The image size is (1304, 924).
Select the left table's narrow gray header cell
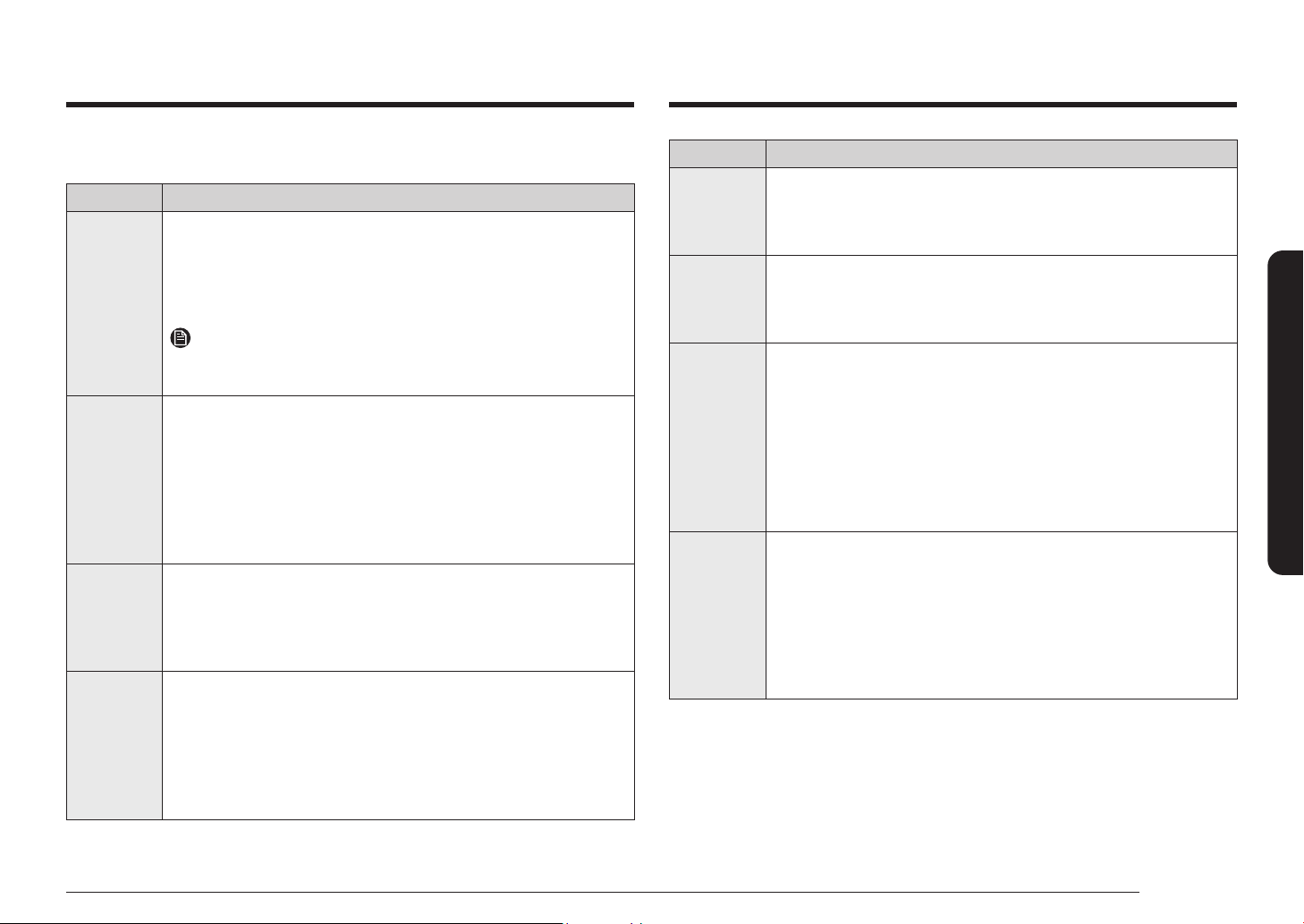114,198
